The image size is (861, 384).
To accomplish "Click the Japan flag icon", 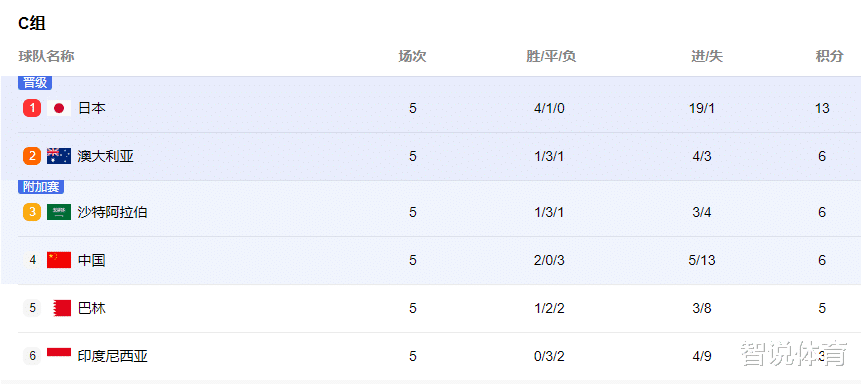I will coord(59,108).
